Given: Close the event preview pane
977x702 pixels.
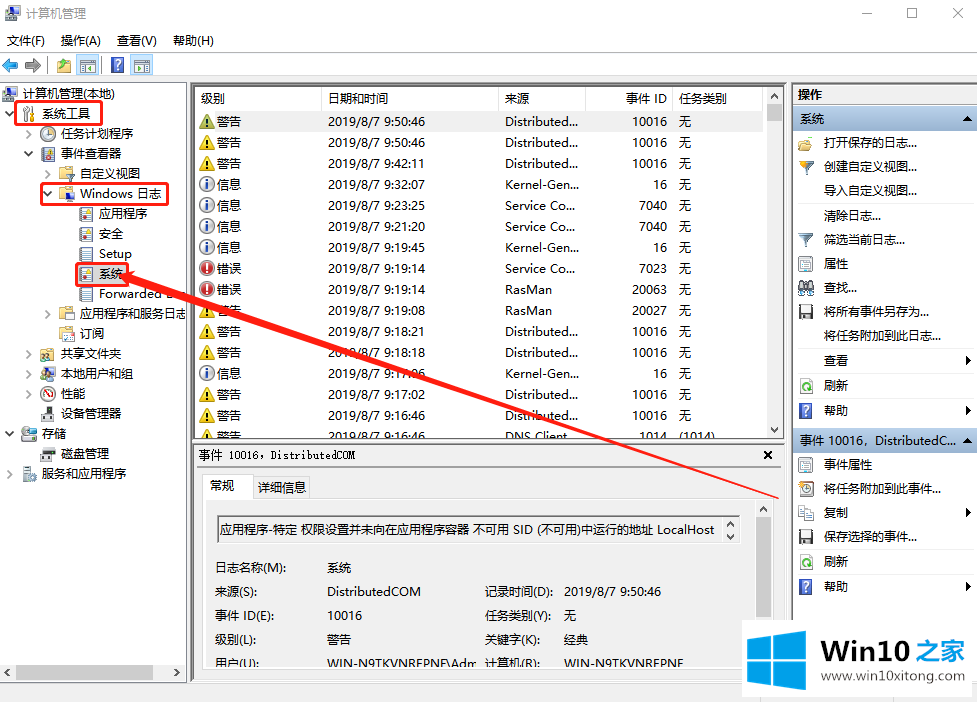Looking at the screenshot, I should (768, 455).
